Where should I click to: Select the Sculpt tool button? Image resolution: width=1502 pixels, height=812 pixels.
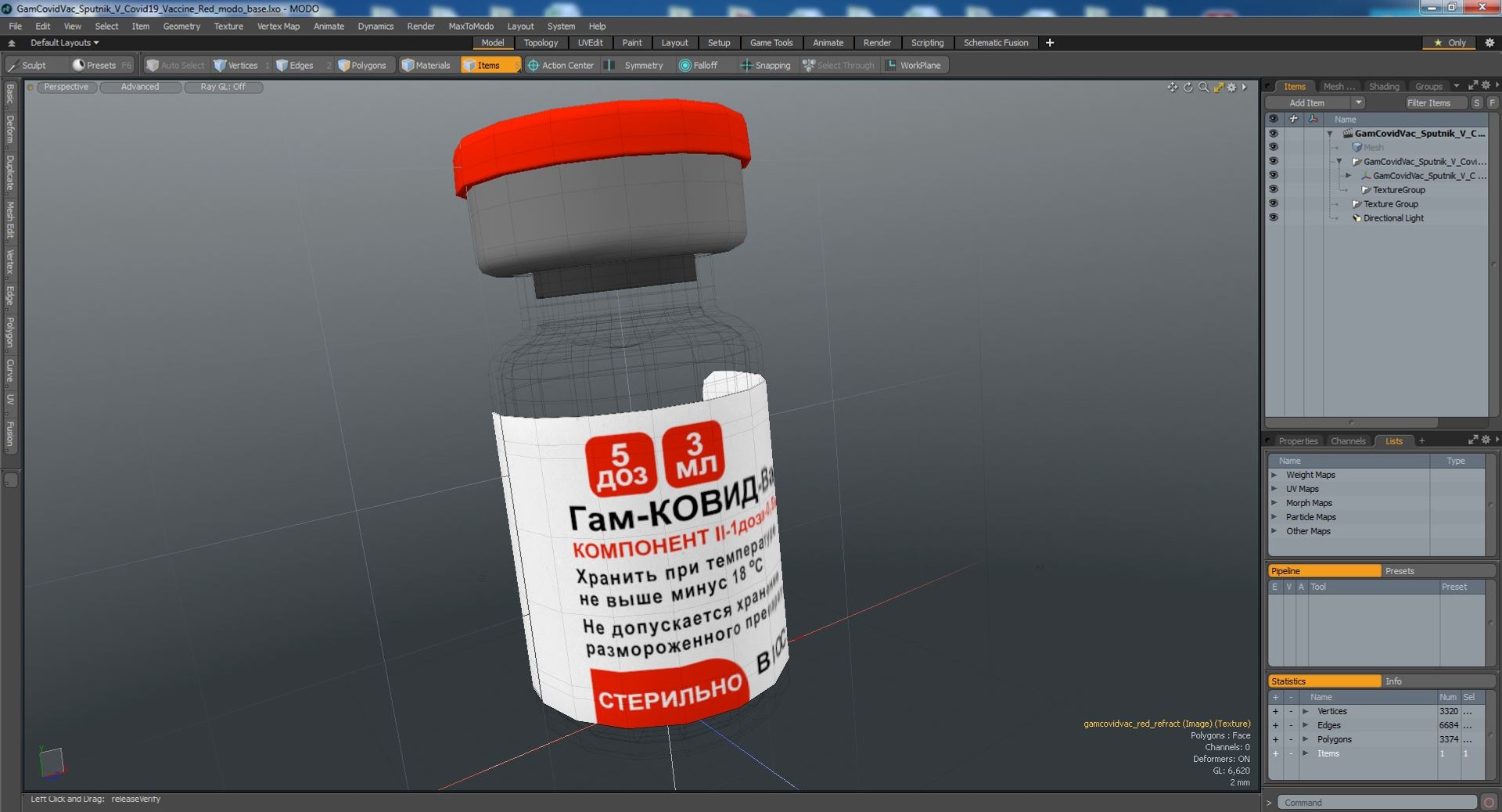(x=28, y=66)
